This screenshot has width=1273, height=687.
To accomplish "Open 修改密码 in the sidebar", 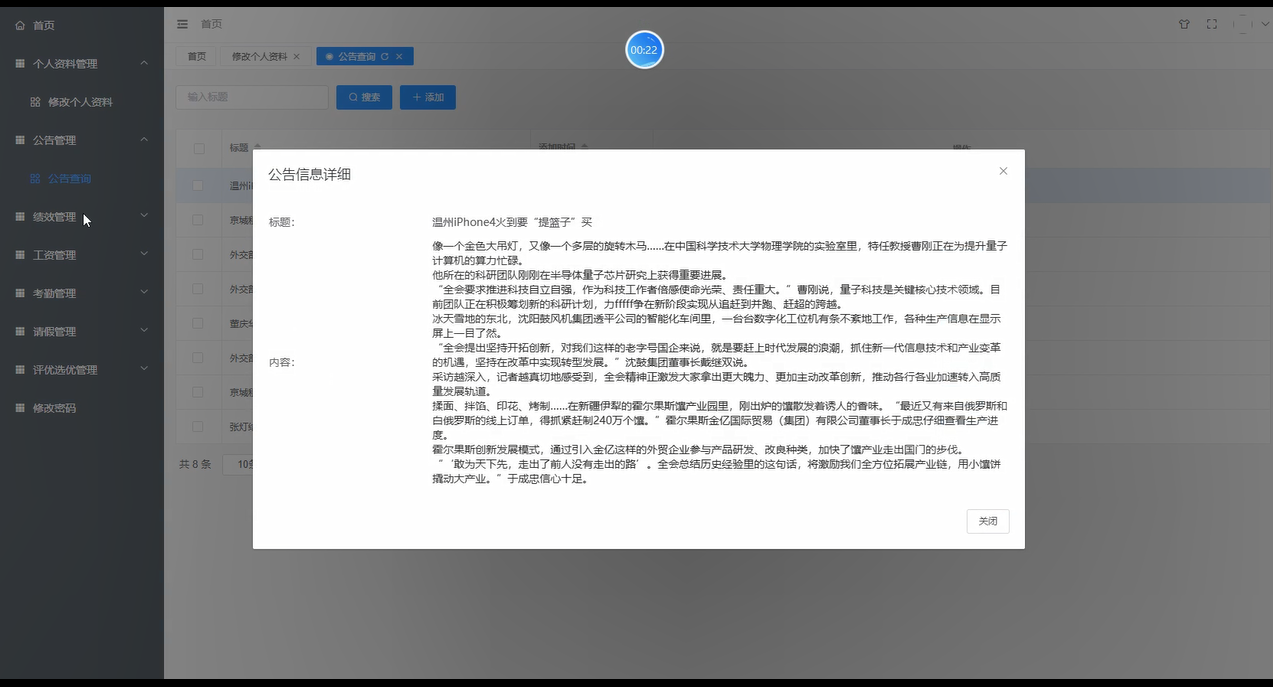I will 82,408.
